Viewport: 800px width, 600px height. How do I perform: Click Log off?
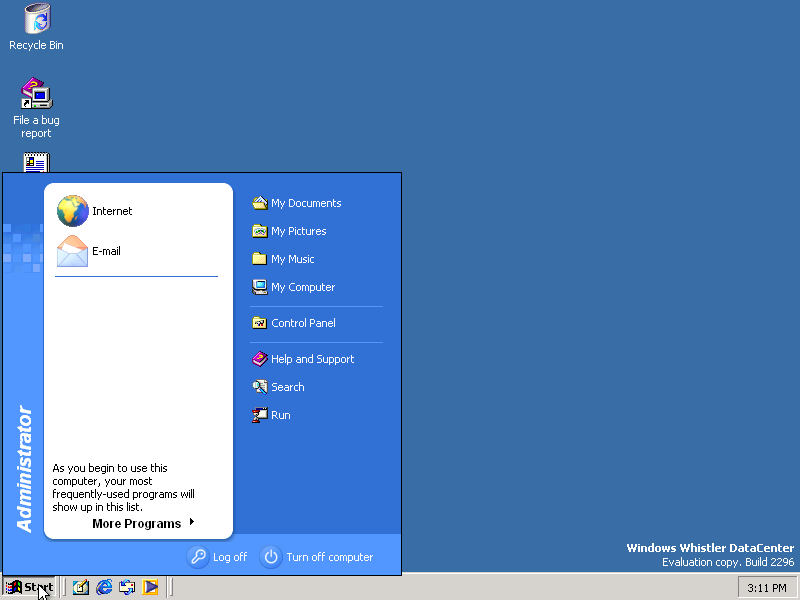[217, 556]
